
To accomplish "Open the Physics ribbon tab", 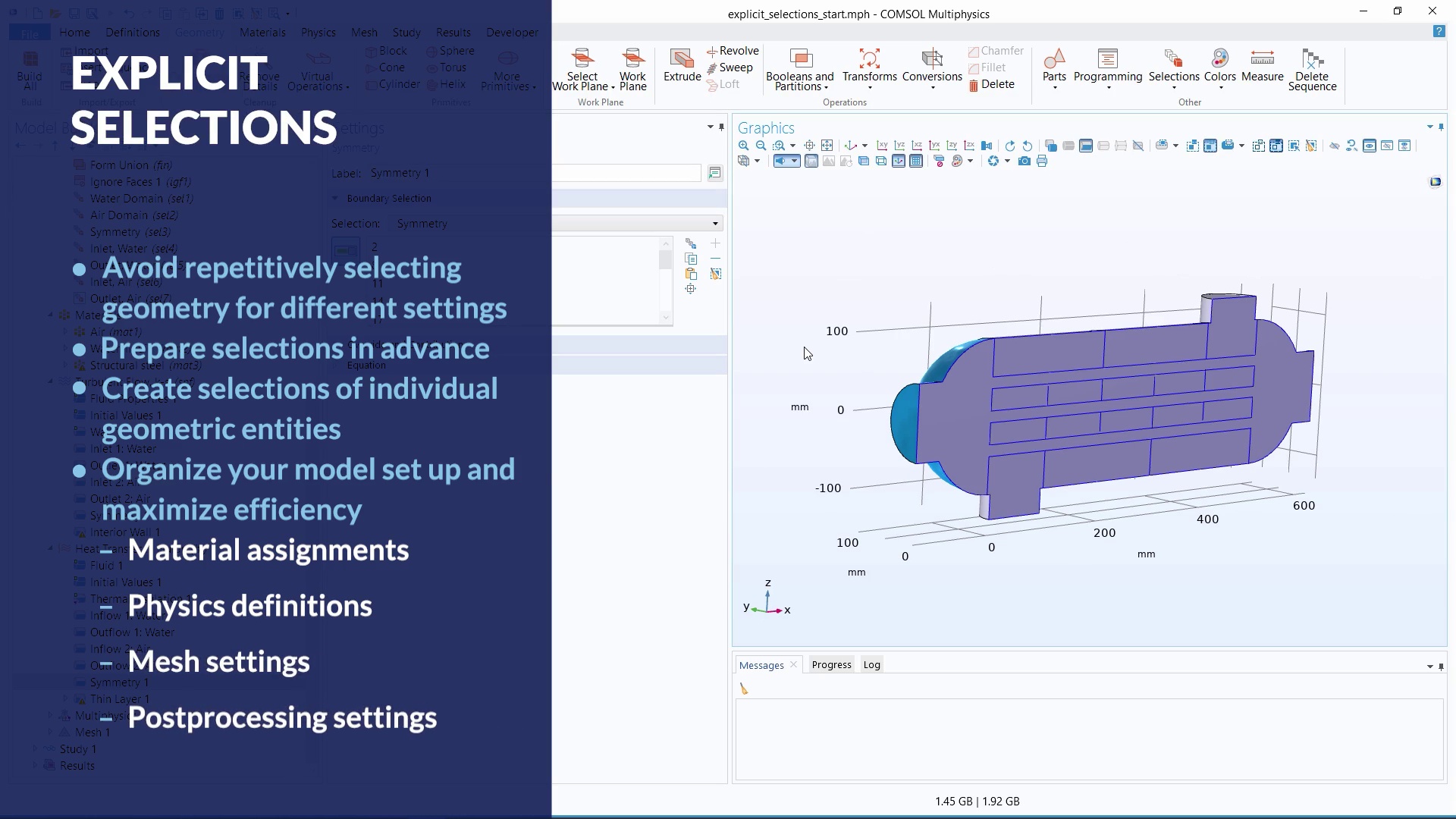I will pos(318,32).
